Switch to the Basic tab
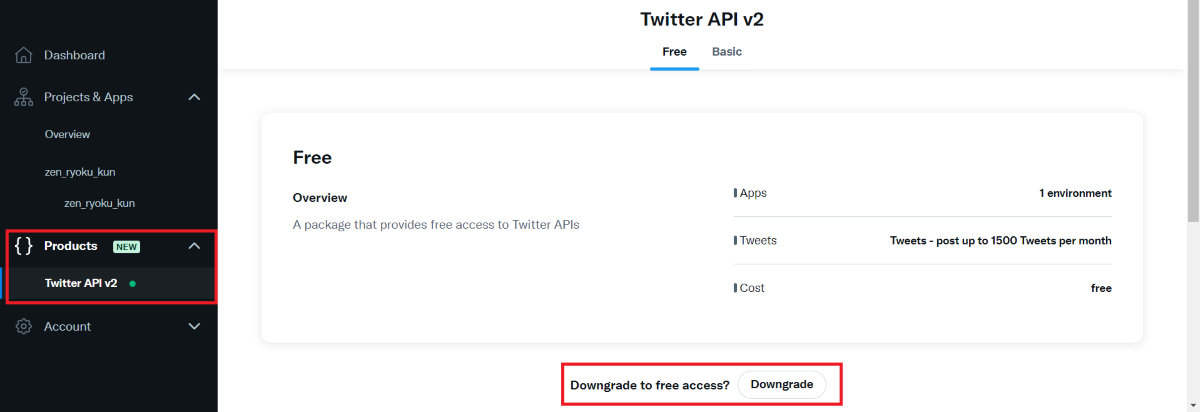Screen dimensions: 1200x412 [727, 51]
